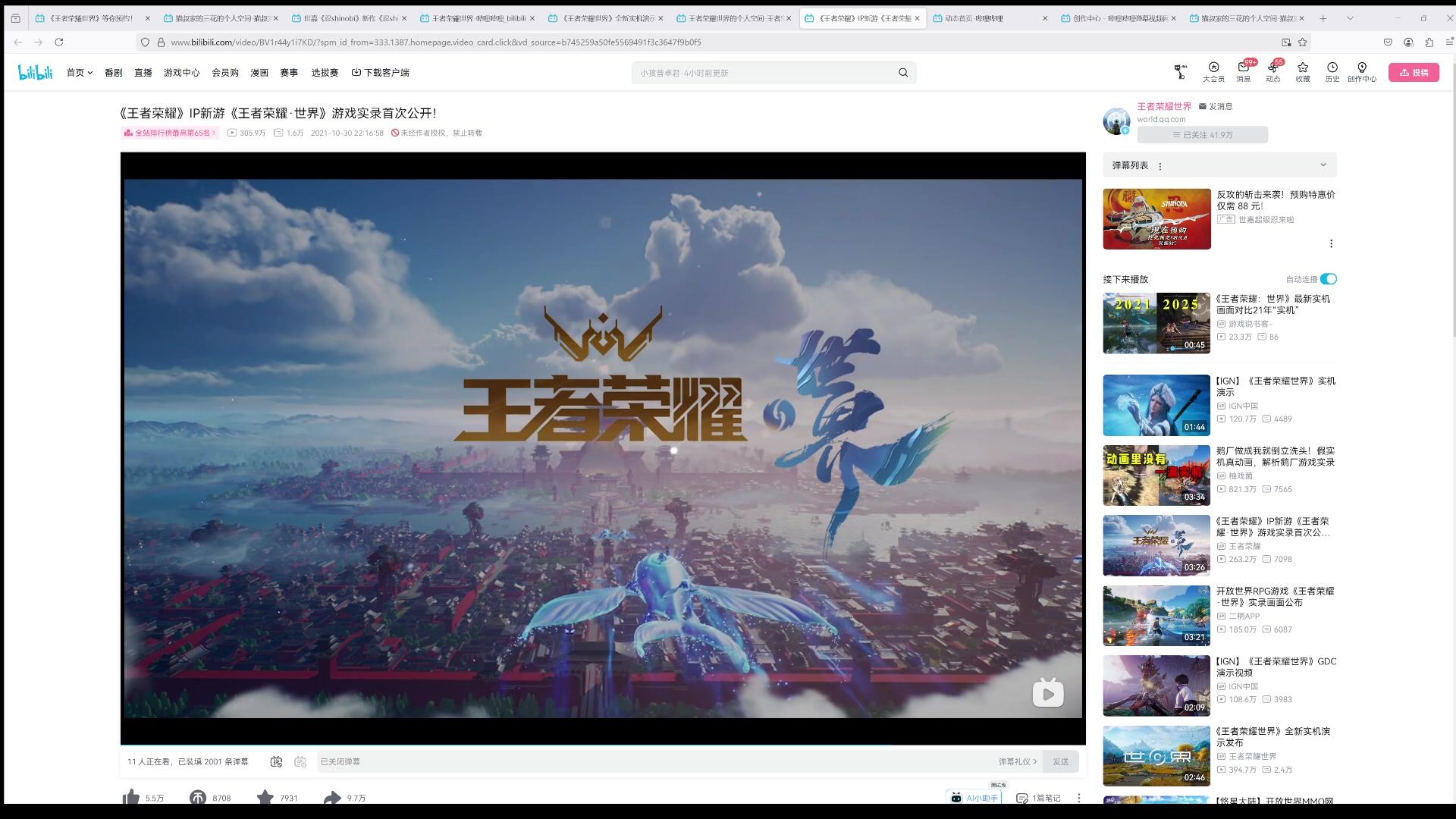Go back with browser back arrow

(18, 42)
